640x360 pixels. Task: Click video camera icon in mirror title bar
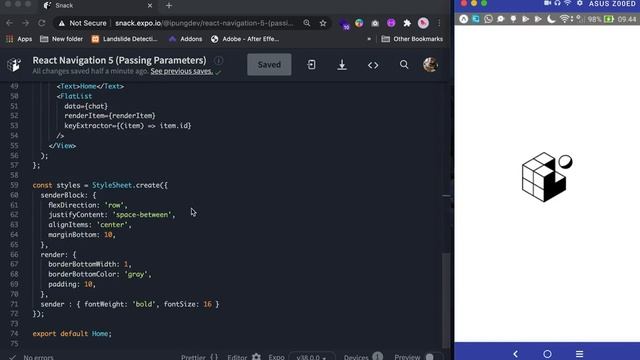[x=547, y=3]
